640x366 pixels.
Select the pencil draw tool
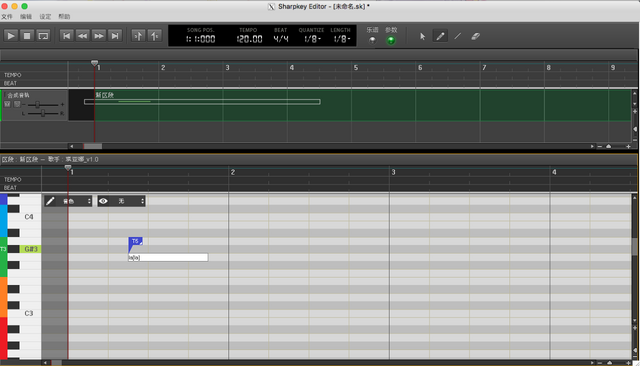tap(440, 36)
